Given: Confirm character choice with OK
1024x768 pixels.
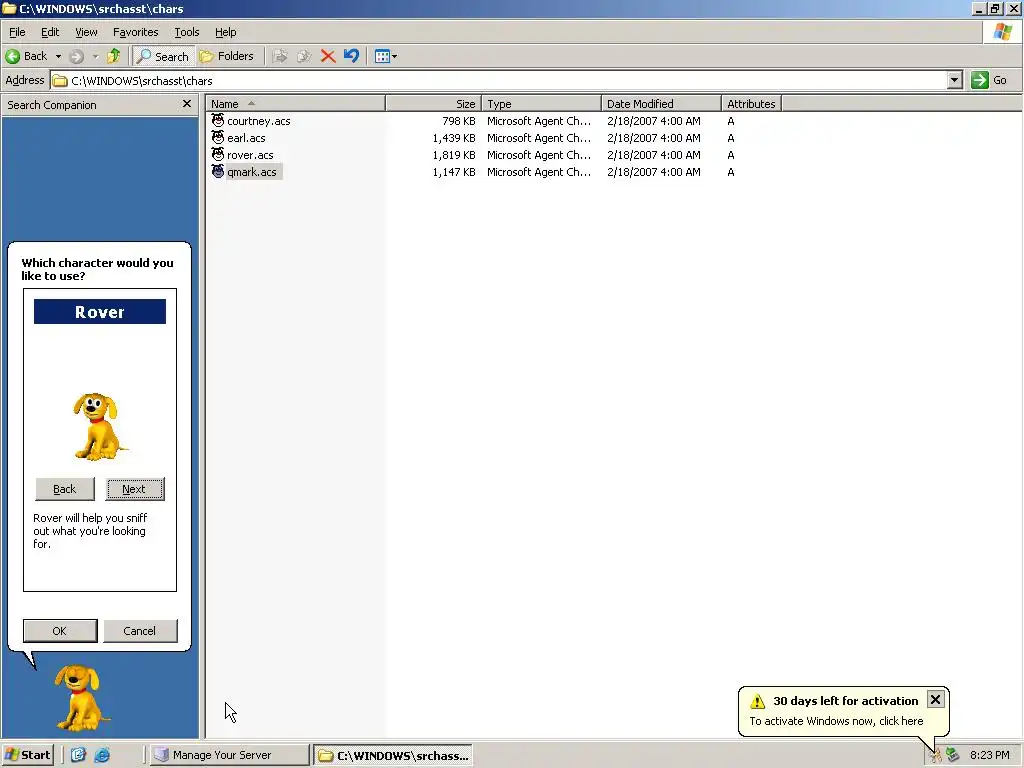Looking at the screenshot, I should pos(60,631).
